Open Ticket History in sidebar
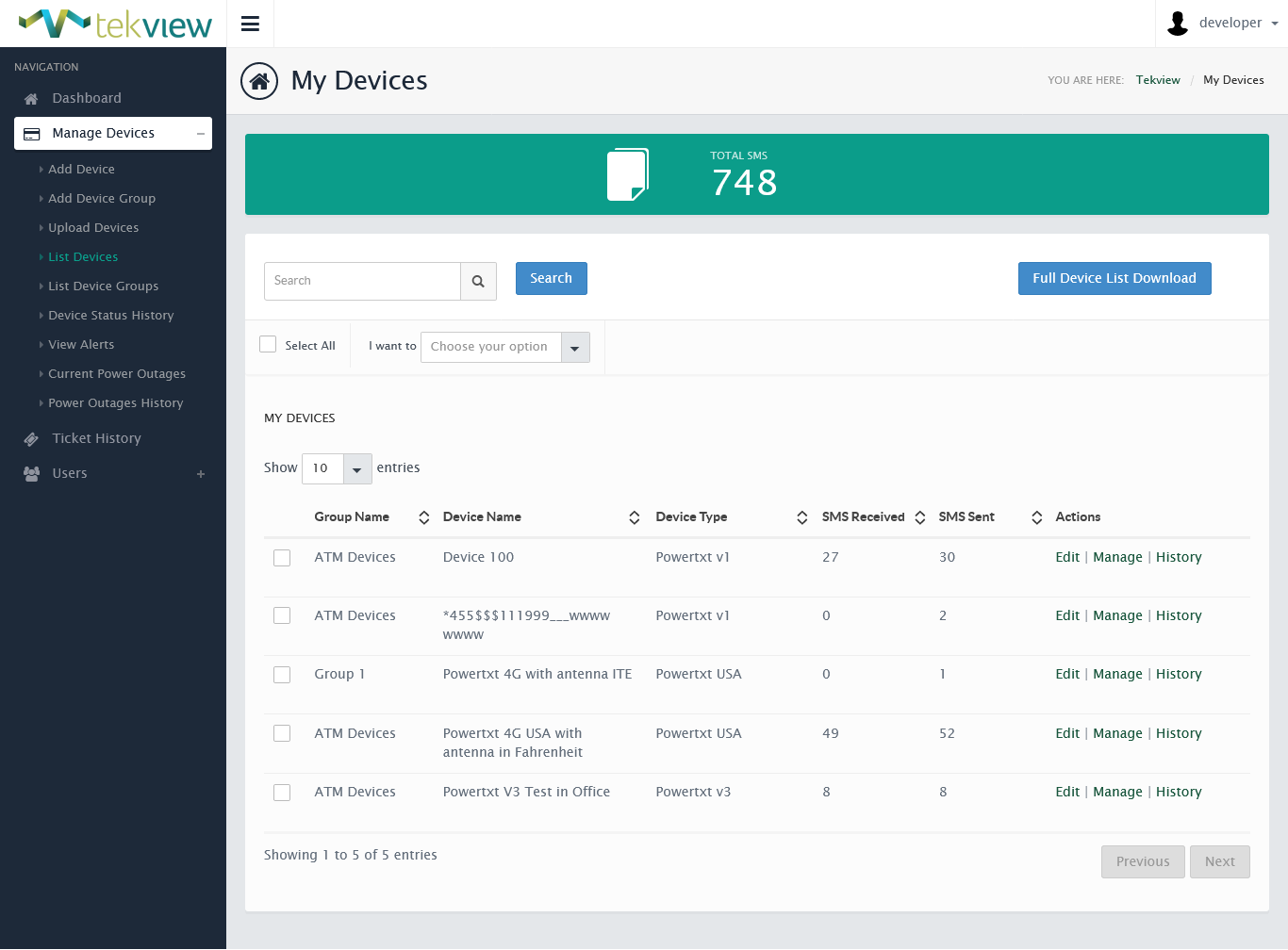The image size is (1288, 950). [x=96, y=438]
